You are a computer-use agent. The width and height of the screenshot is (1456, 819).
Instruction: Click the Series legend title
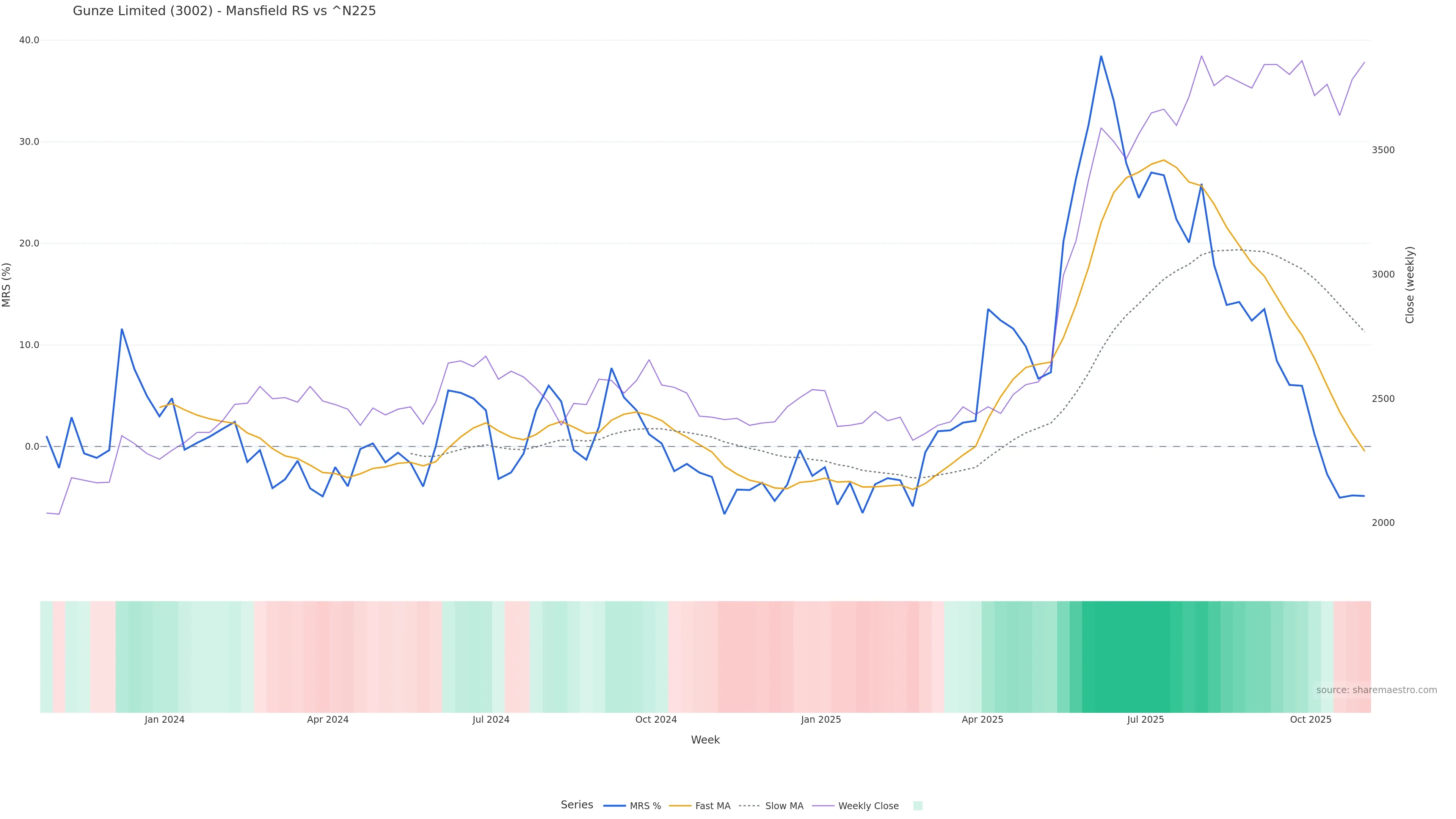click(x=576, y=805)
